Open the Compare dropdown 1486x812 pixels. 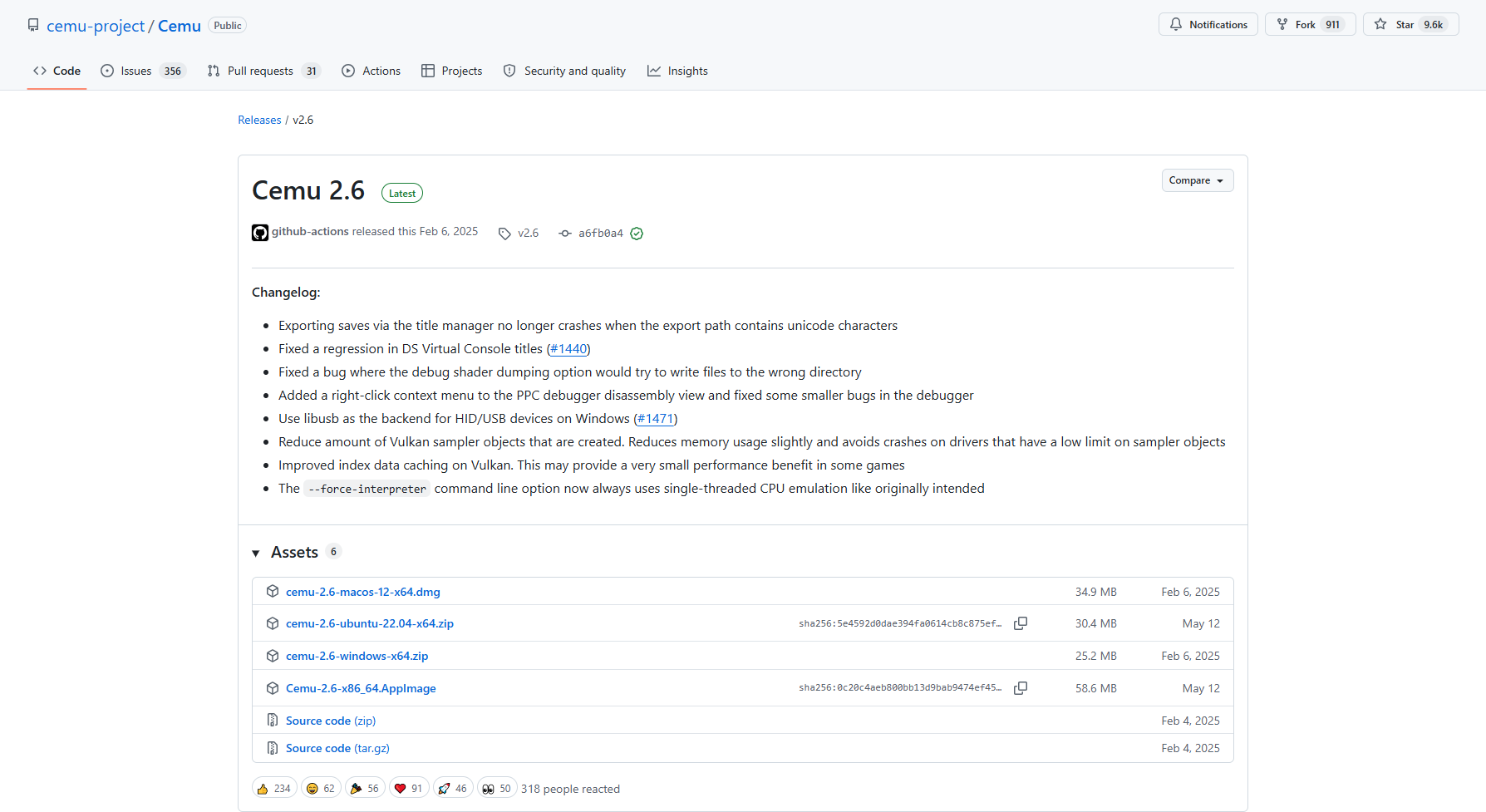[1198, 180]
